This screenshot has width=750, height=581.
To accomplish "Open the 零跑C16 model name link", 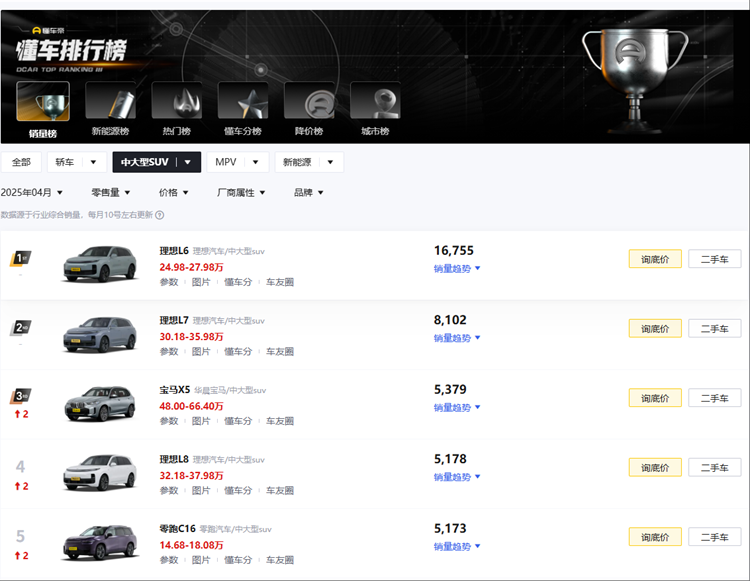I will pyautogui.click(x=177, y=528).
